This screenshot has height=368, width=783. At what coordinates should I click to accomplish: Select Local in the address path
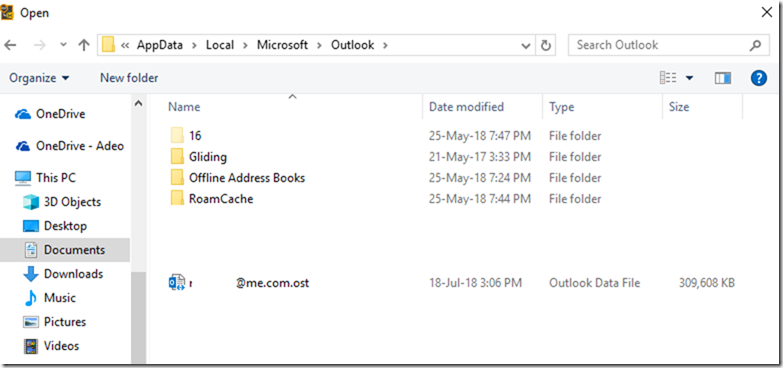click(x=220, y=45)
